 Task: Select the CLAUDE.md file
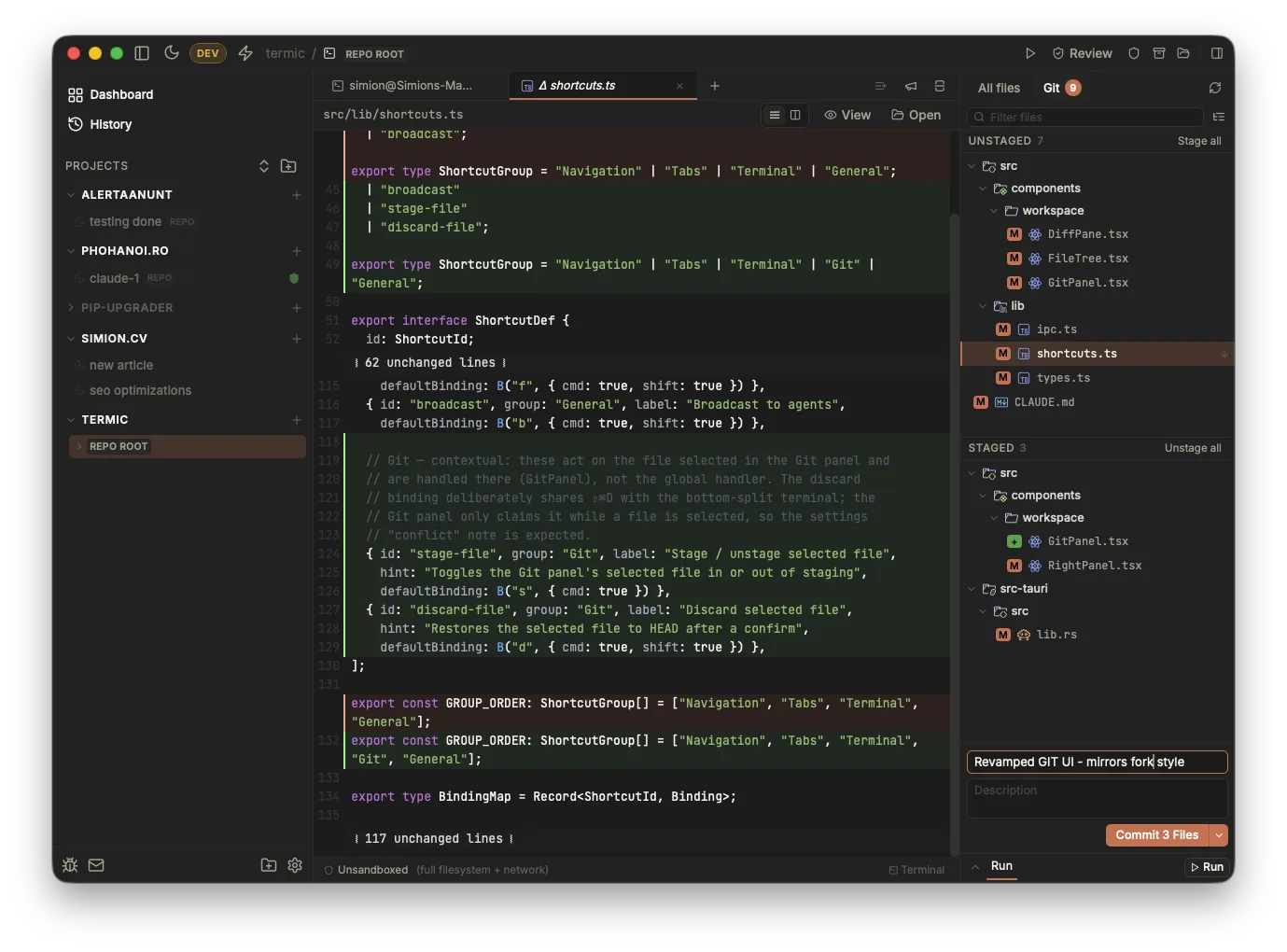click(x=1098, y=402)
